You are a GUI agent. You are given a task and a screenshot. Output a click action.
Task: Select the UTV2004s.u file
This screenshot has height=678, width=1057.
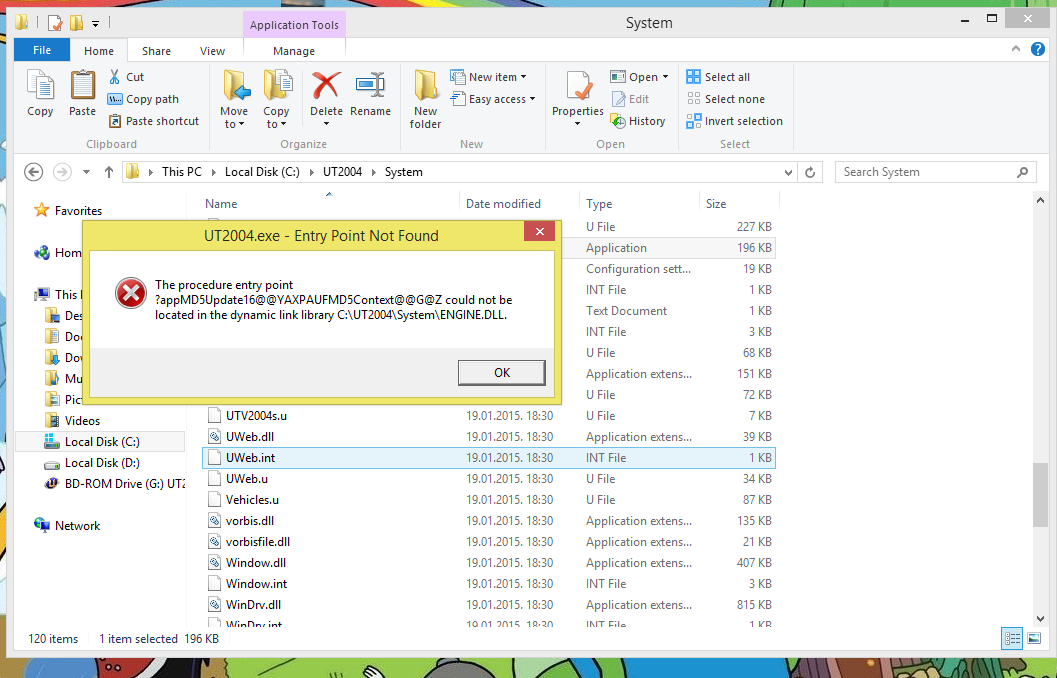tap(489, 416)
